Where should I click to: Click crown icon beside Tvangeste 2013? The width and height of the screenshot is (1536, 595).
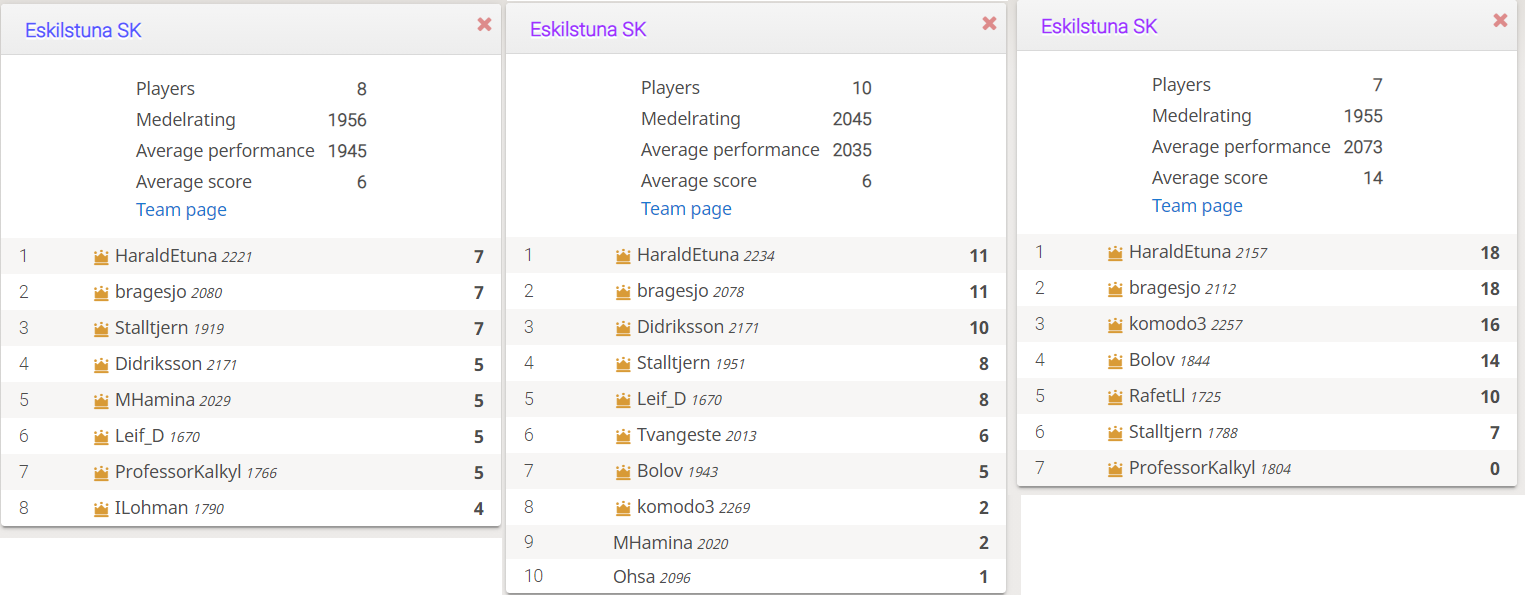(623, 436)
